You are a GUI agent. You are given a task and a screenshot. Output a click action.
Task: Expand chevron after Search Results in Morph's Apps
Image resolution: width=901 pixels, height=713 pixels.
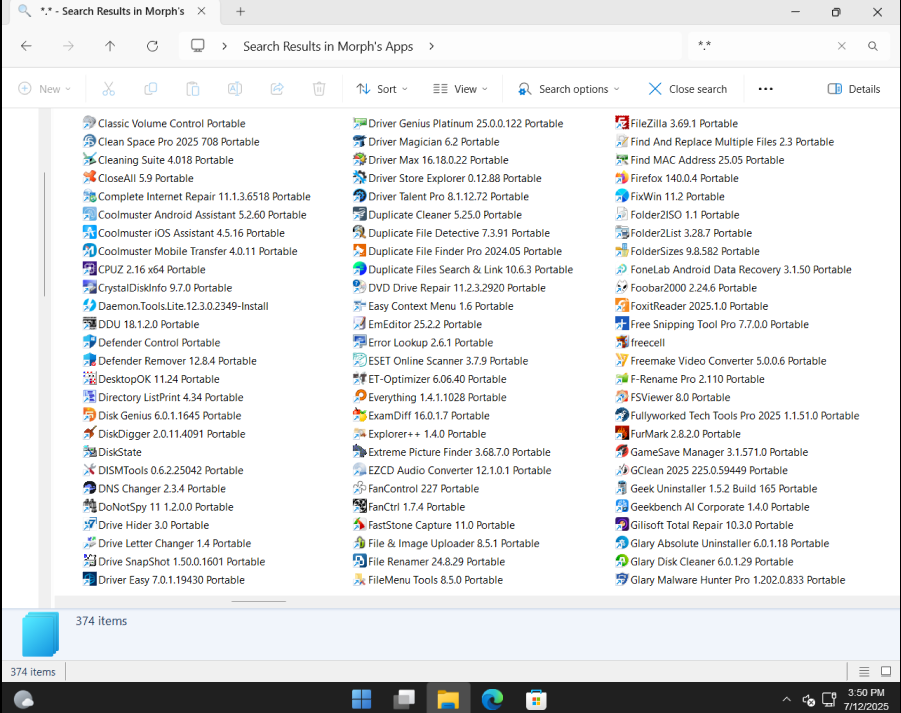coord(432,46)
